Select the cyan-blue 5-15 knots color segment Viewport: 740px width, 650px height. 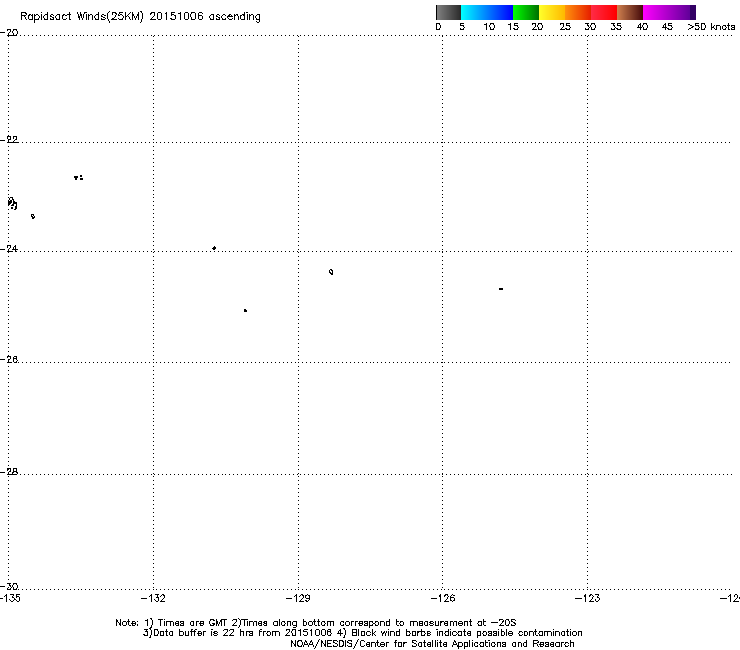pos(487,12)
